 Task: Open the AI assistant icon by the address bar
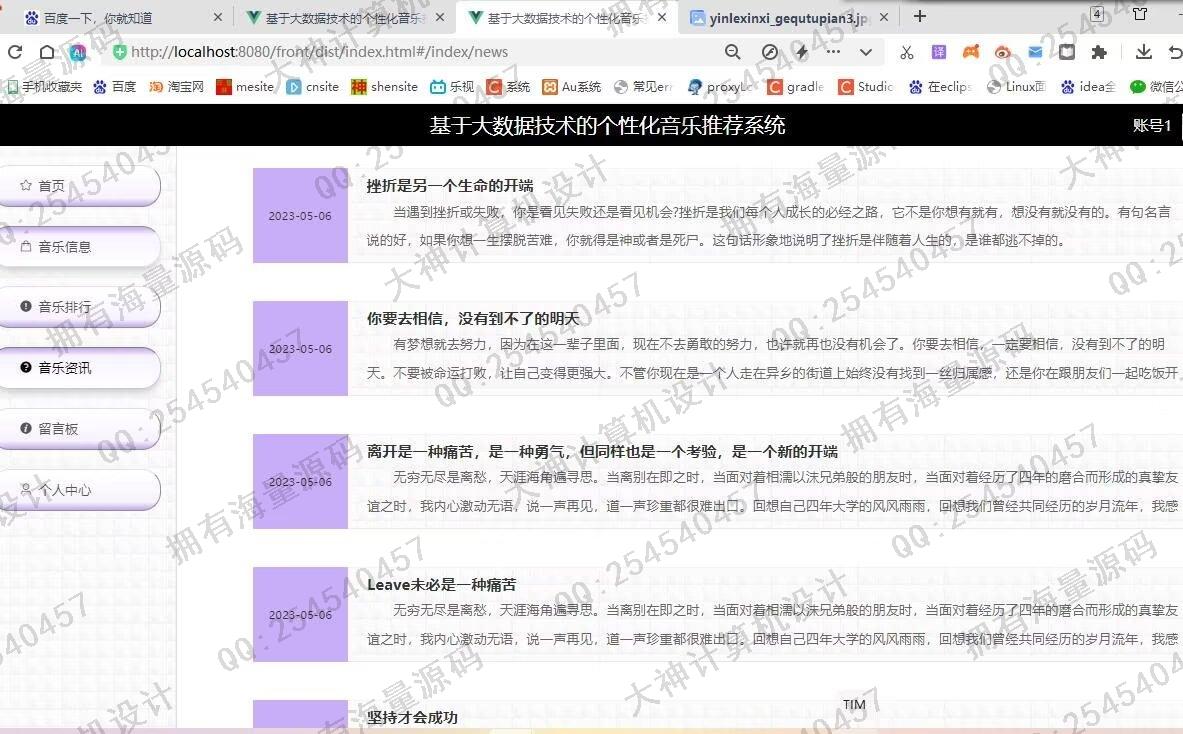[78, 52]
